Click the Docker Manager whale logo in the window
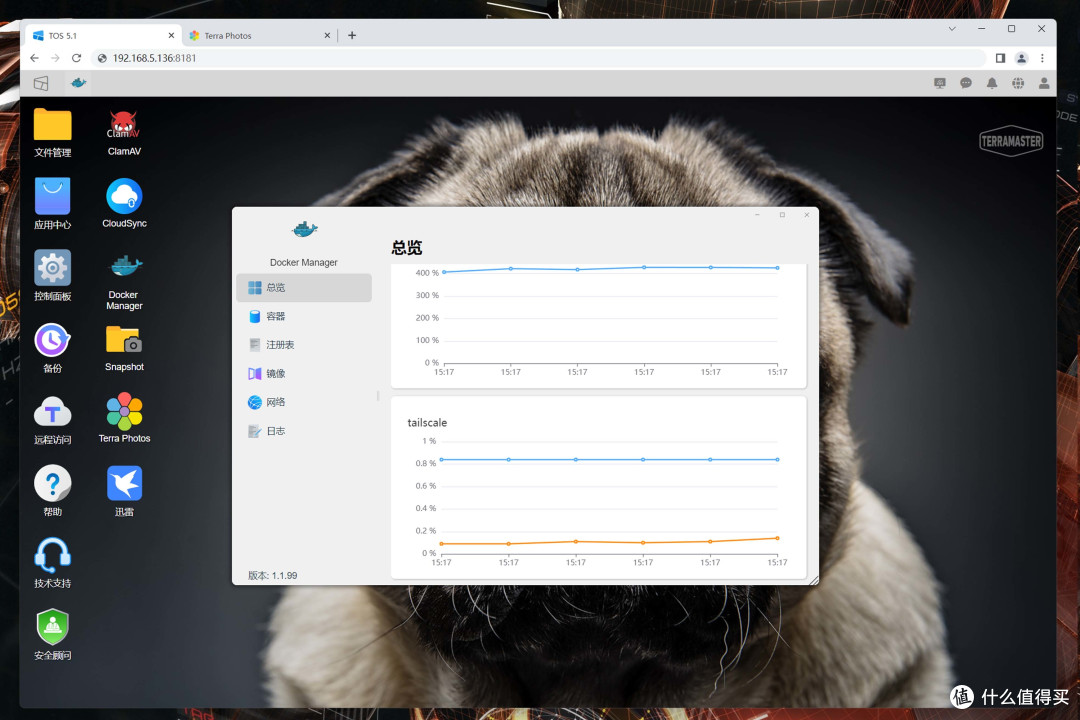 [304, 229]
